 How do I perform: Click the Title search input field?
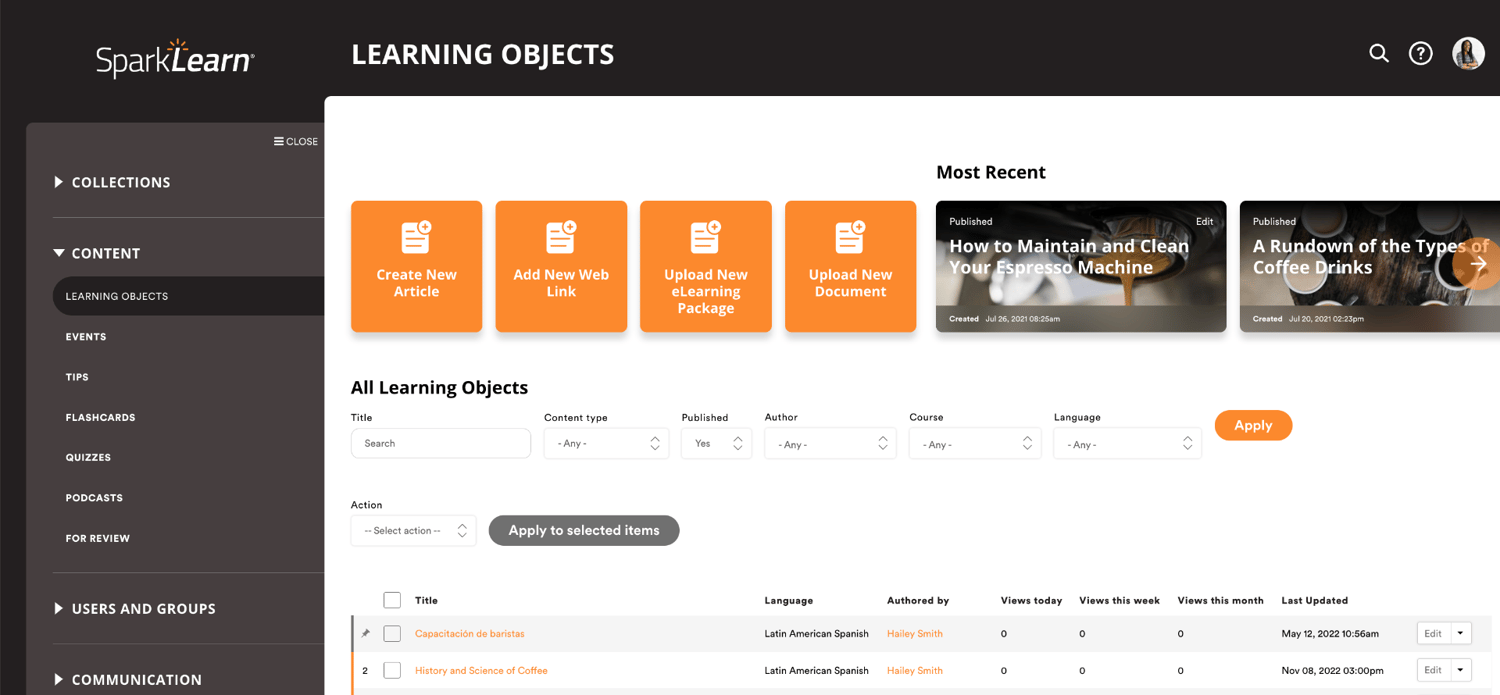point(440,443)
